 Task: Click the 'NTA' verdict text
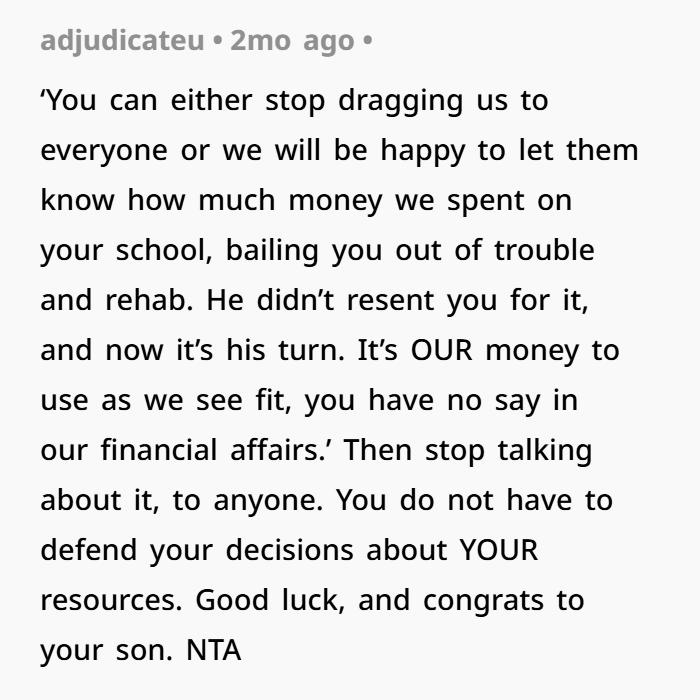(x=214, y=650)
